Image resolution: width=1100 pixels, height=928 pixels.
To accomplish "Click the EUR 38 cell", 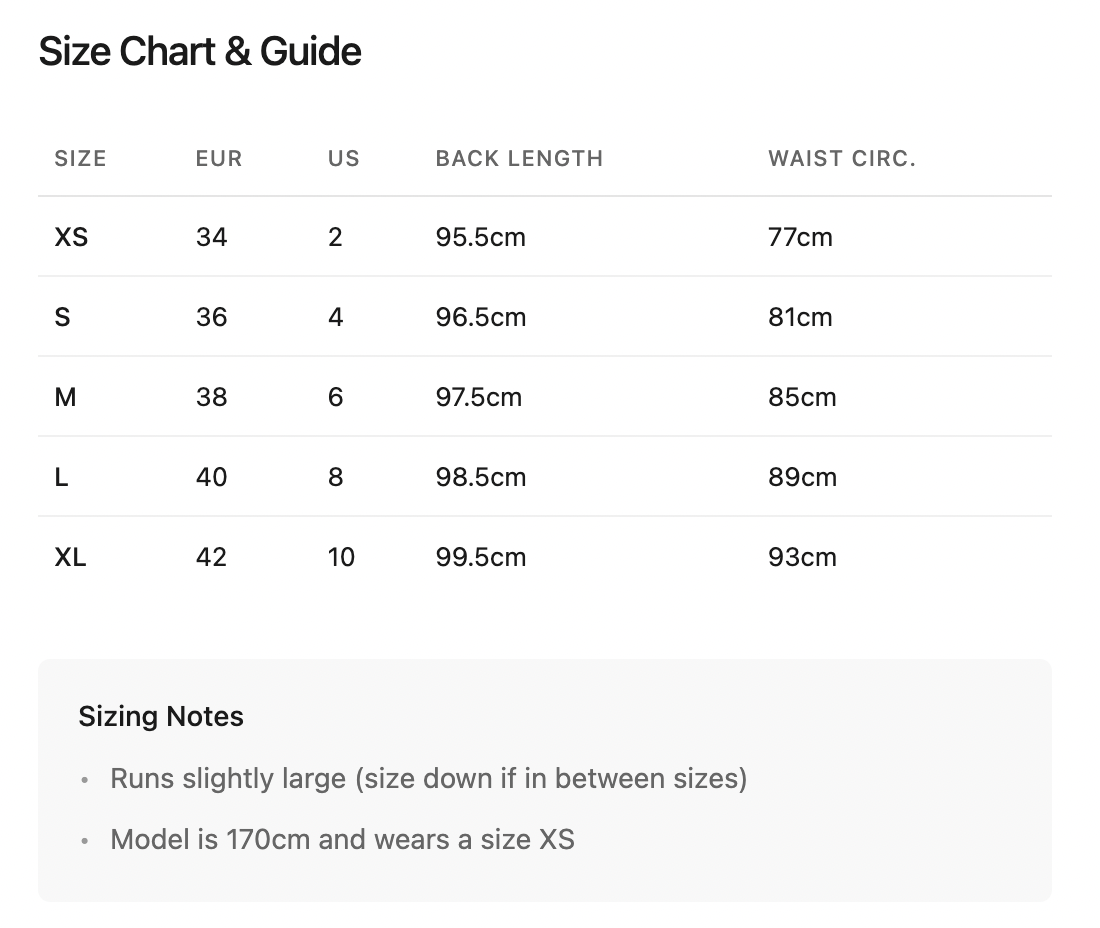I will click(212, 397).
